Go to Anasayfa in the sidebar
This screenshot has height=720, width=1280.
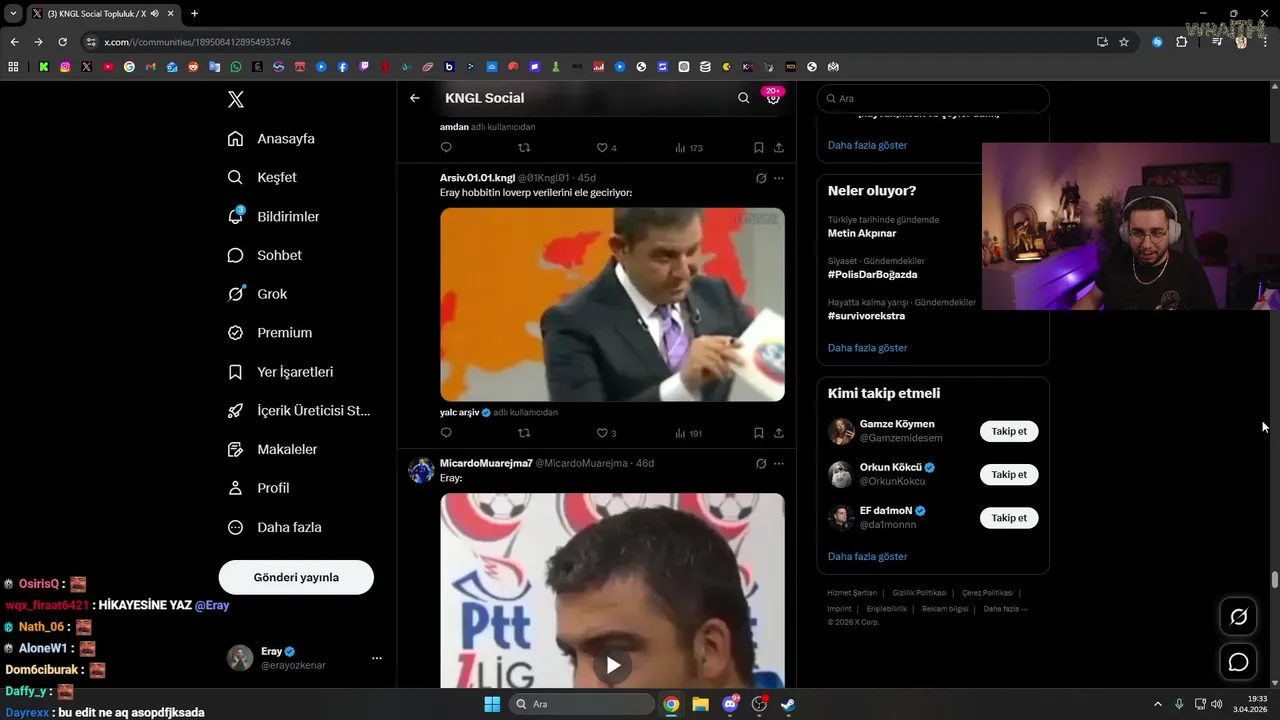point(271,139)
